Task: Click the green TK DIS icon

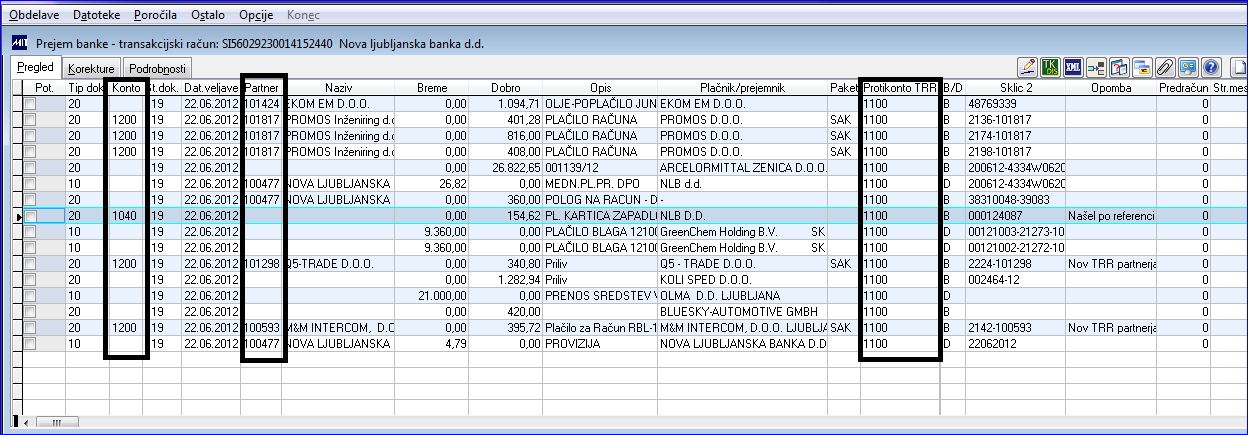Action: click(x=1050, y=68)
